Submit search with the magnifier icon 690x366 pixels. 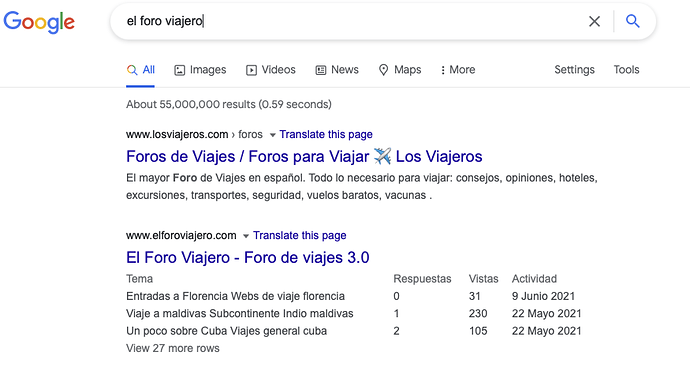[x=632, y=21]
